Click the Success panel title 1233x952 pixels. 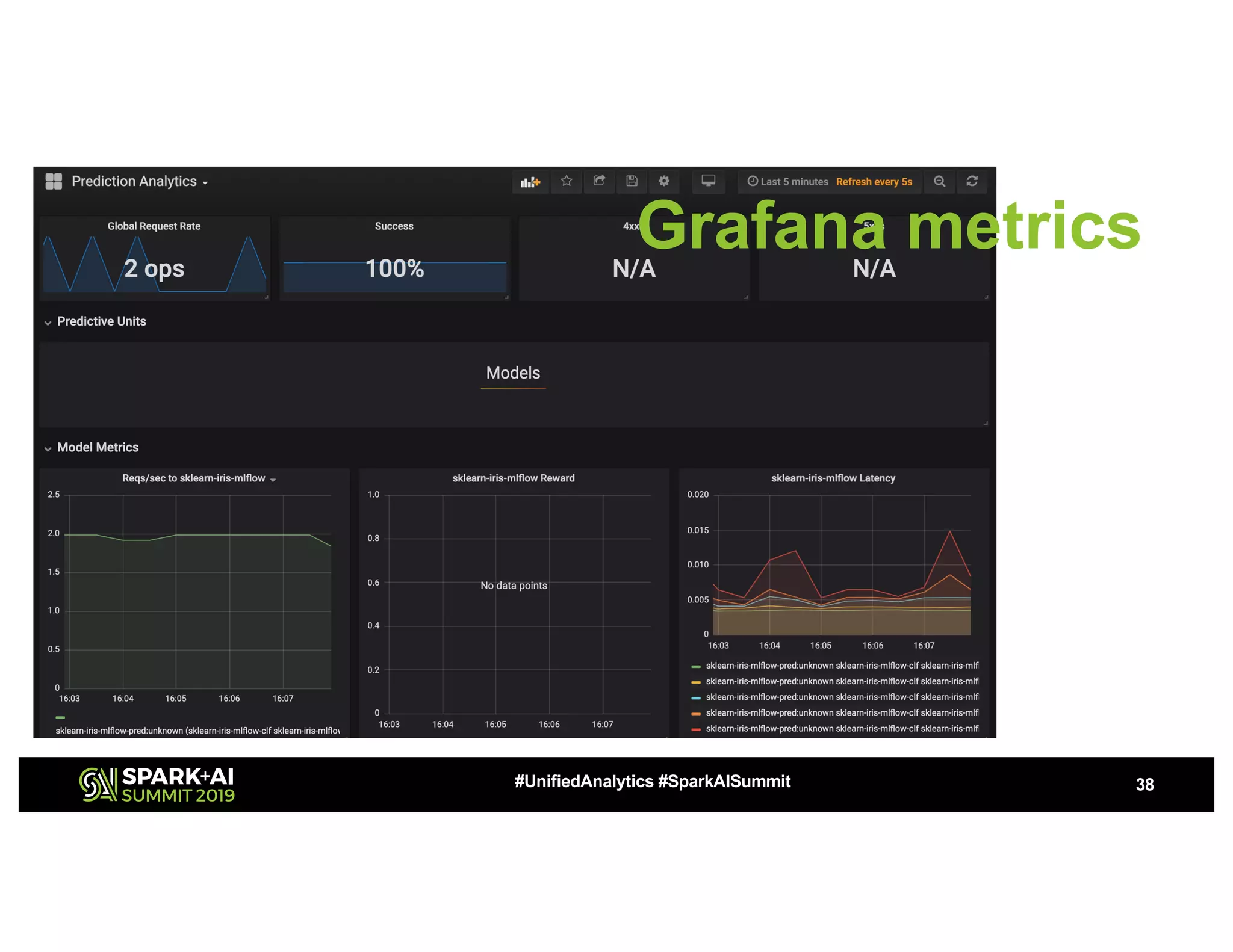pos(394,226)
